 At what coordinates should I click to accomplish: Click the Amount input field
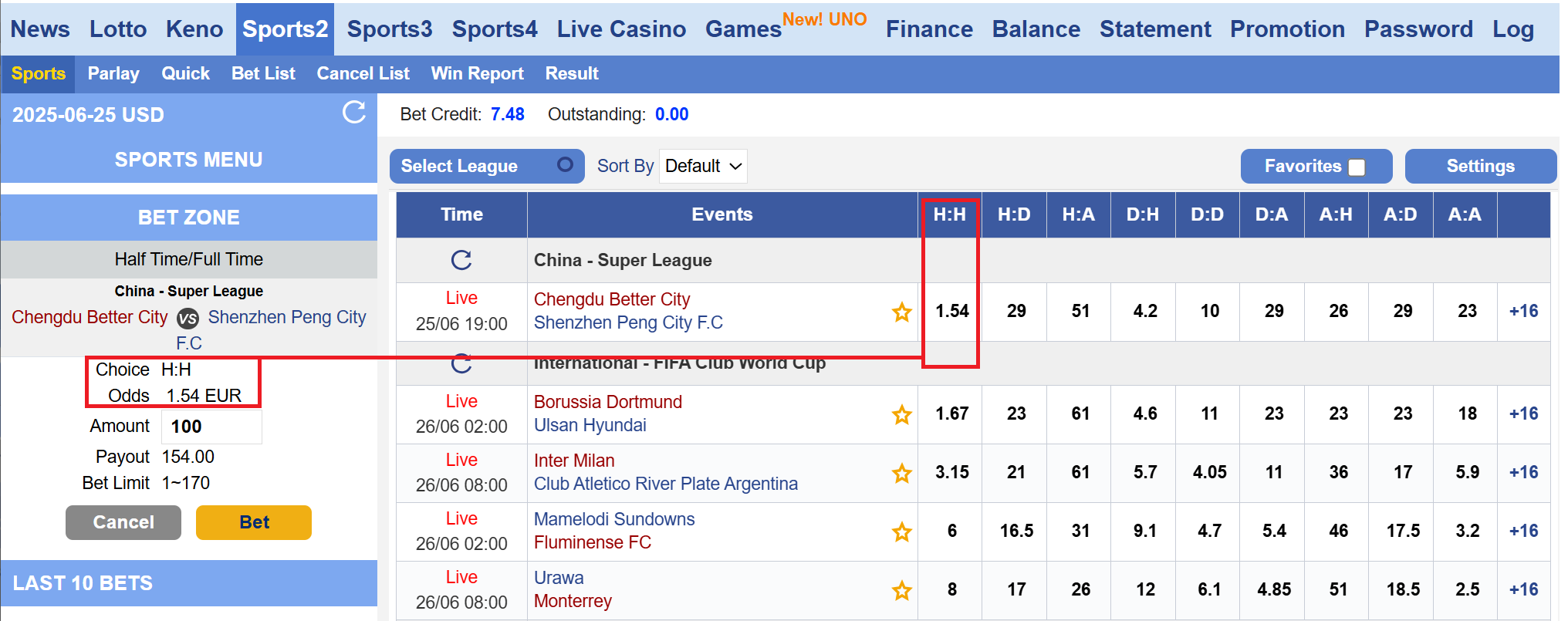(x=211, y=427)
